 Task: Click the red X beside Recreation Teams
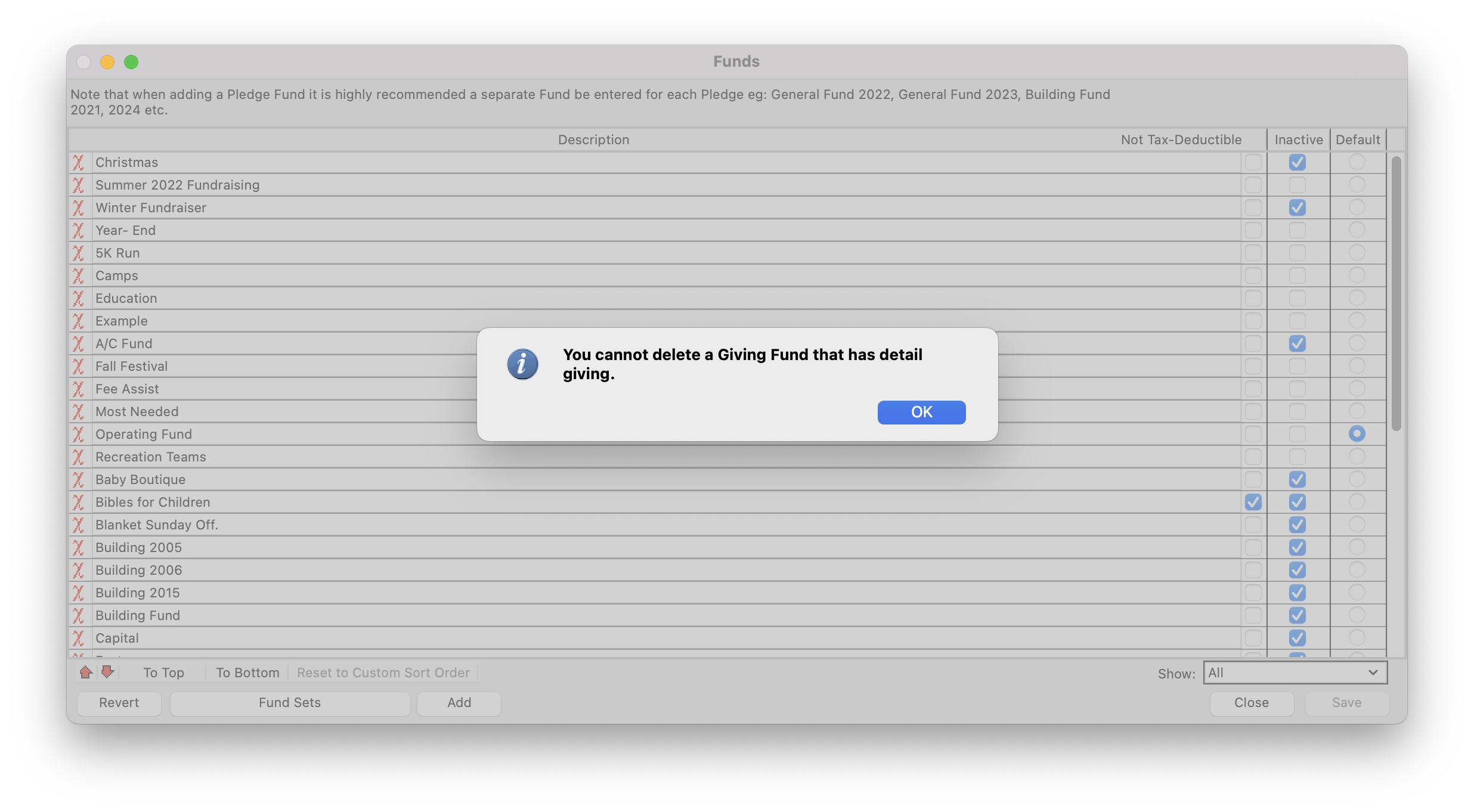point(78,457)
